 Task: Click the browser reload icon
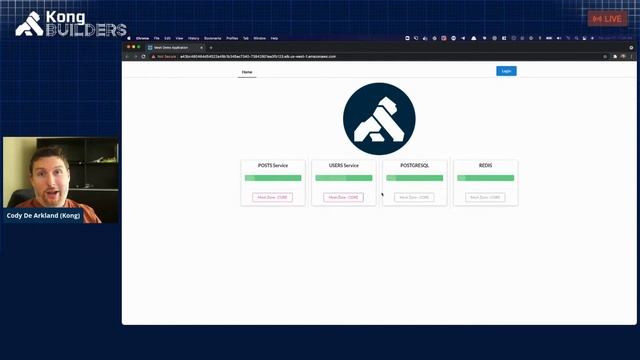(143, 56)
